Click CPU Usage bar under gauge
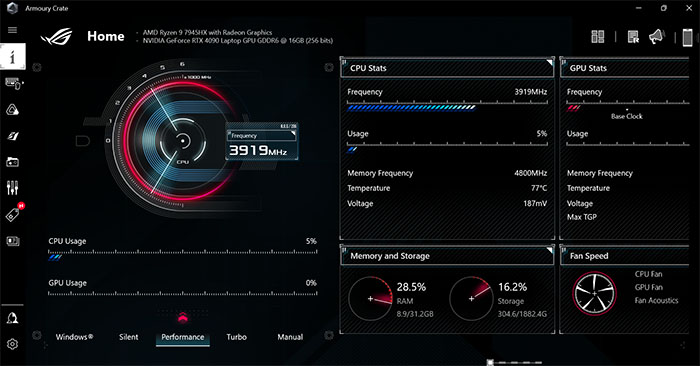Image resolution: width=700 pixels, height=366 pixels. pyautogui.click(x=183, y=254)
